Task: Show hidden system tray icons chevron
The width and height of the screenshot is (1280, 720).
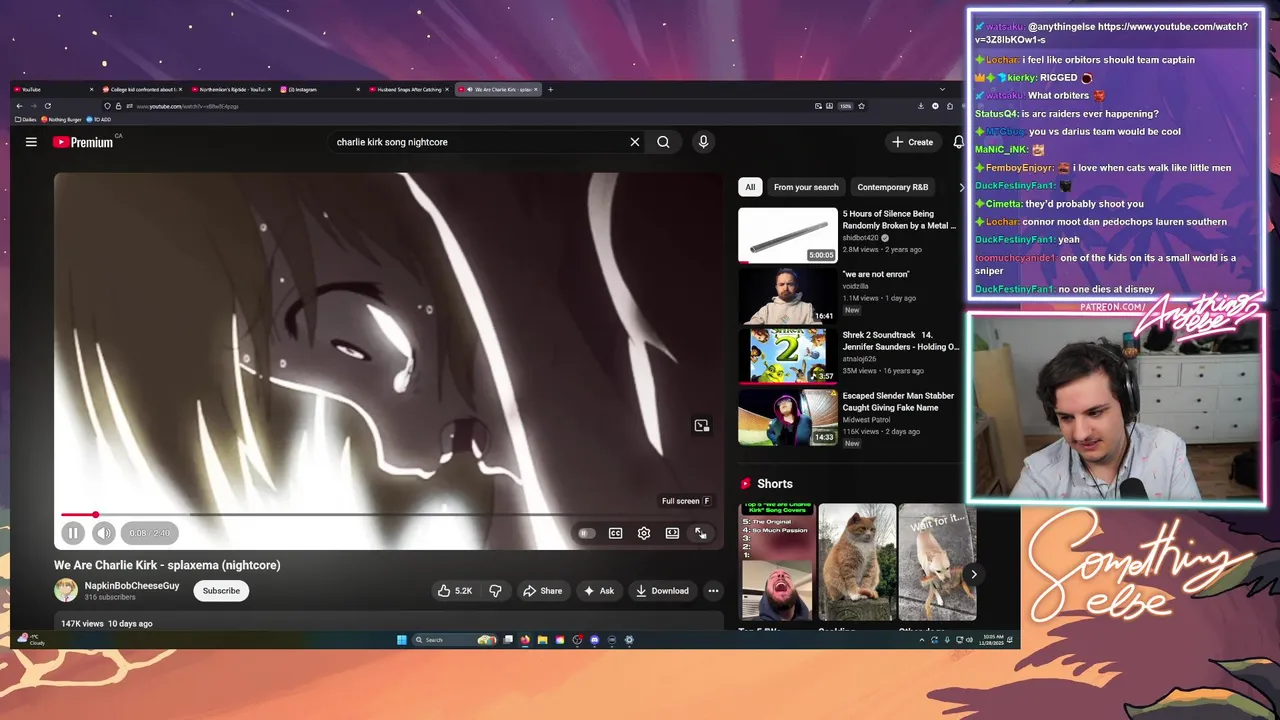Action: (921, 640)
